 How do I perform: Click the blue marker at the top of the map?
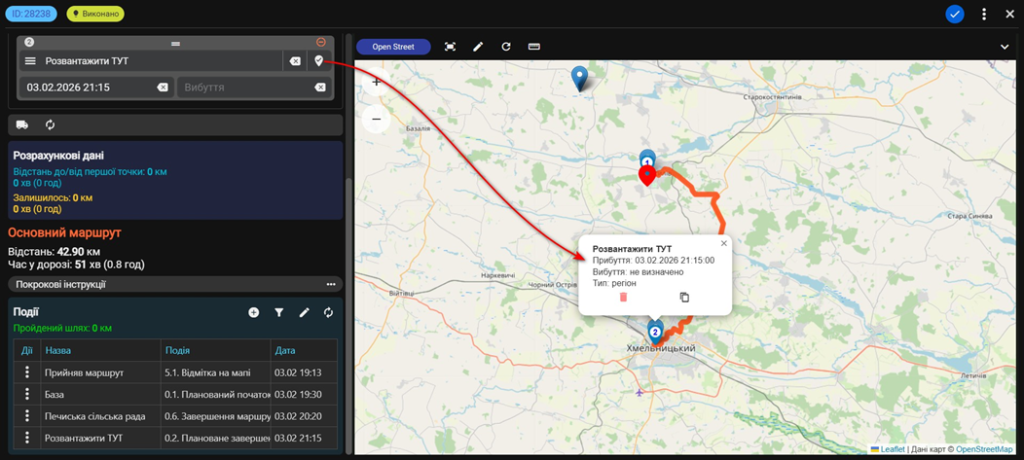pyautogui.click(x=579, y=78)
